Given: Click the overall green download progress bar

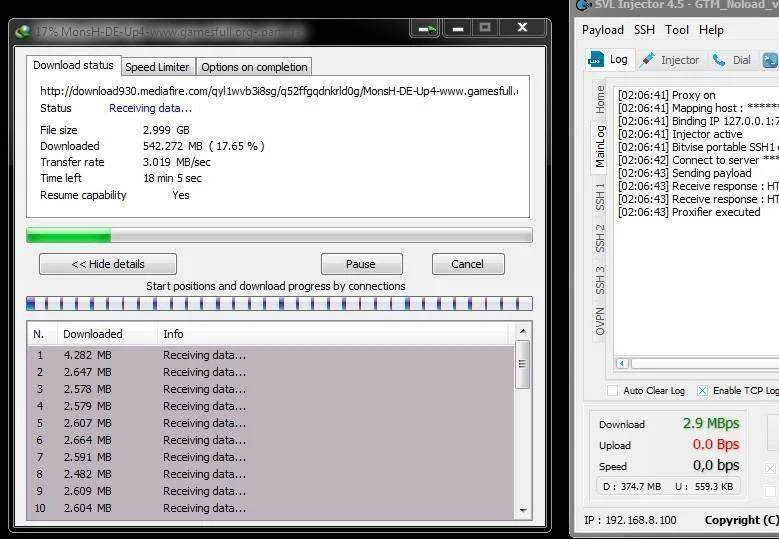Looking at the screenshot, I should [279, 235].
